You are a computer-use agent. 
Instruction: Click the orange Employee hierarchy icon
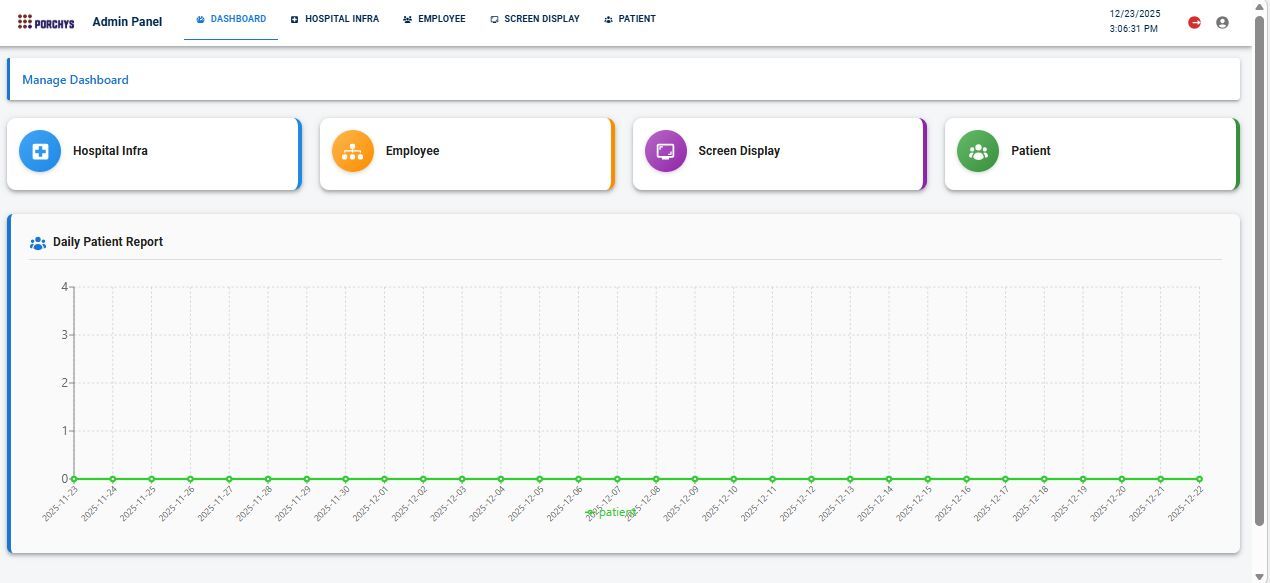click(353, 152)
